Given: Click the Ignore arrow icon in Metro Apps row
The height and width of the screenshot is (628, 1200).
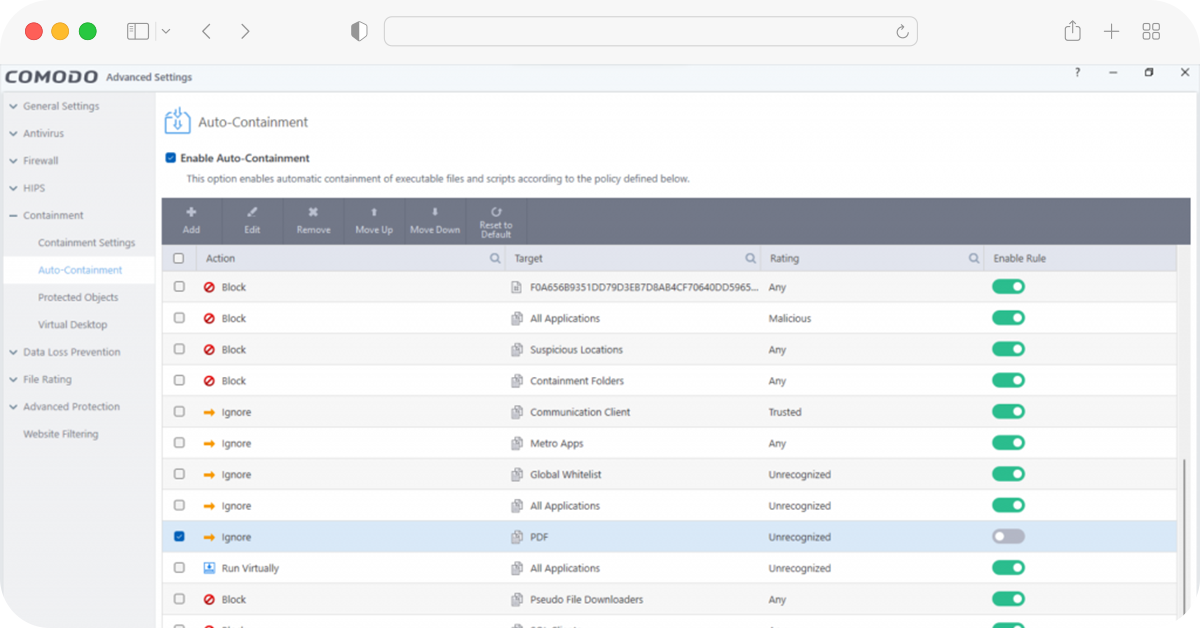Looking at the screenshot, I should click(x=209, y=443).
